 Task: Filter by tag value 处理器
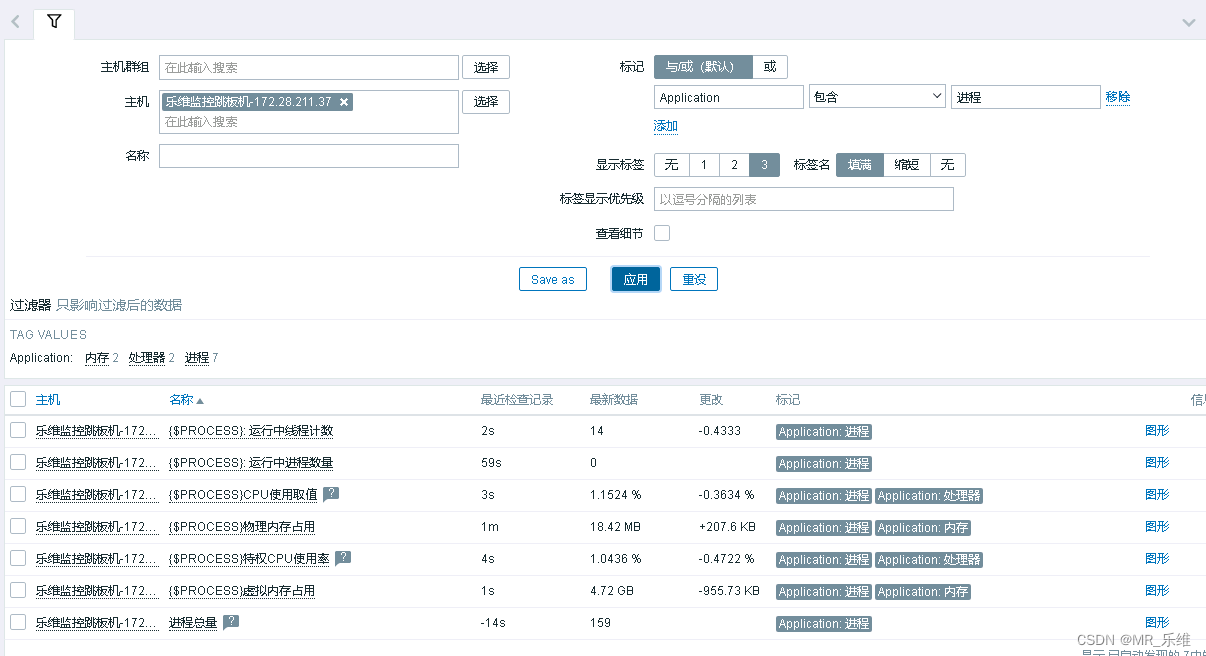[146, 358]
